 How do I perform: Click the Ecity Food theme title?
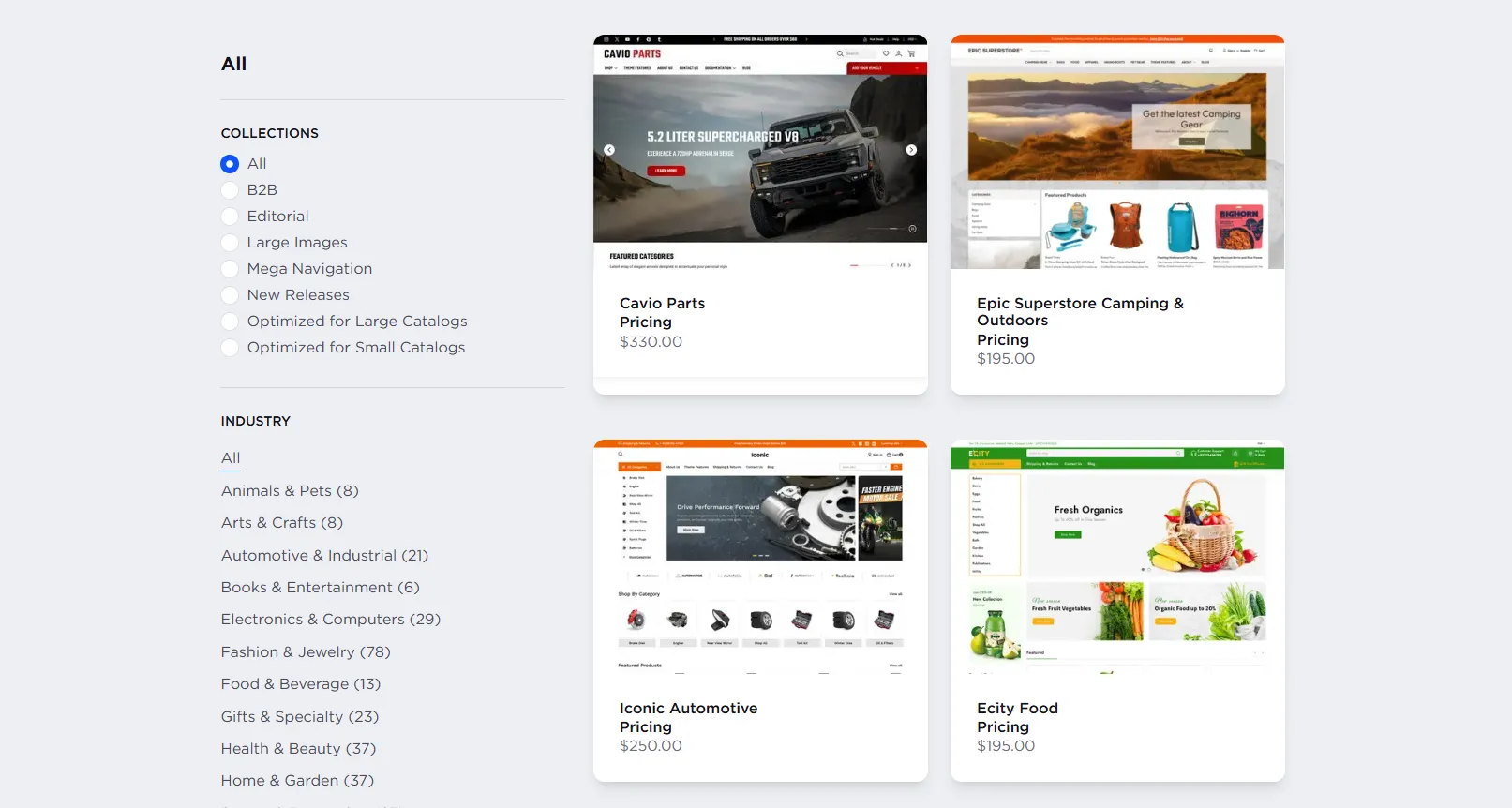[x=1017, y=709]
